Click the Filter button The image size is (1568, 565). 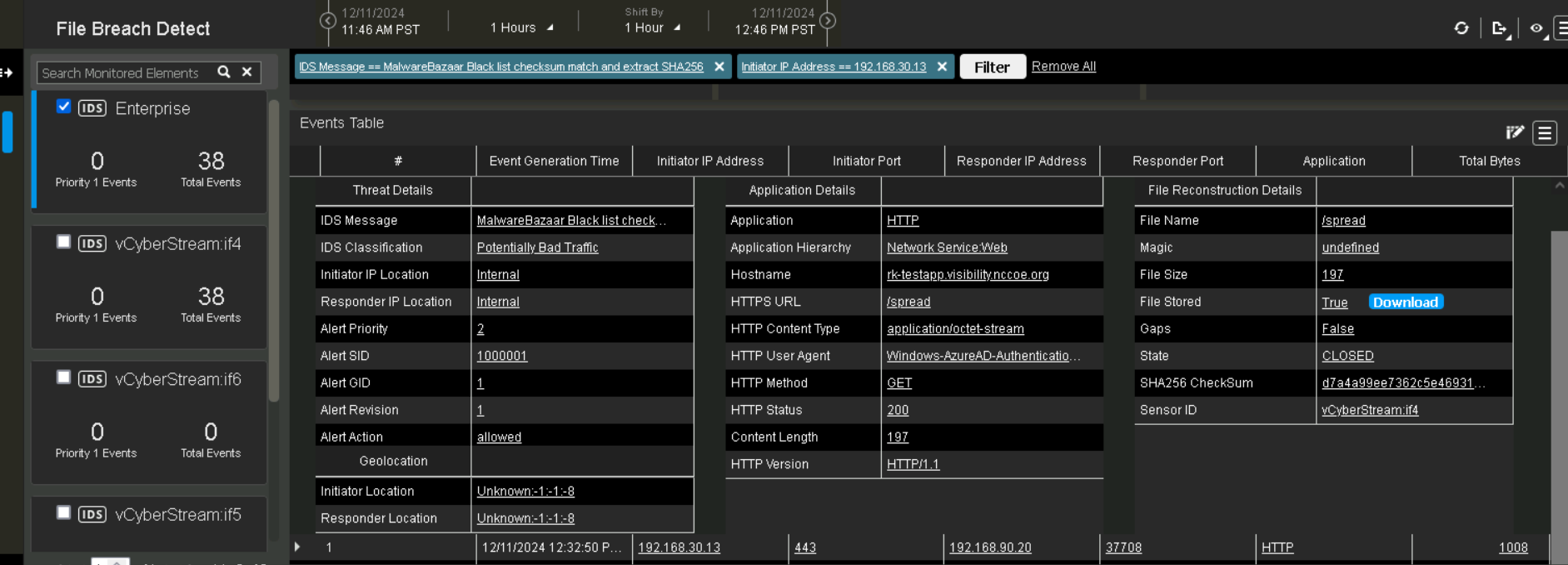(x=992, y=67)
